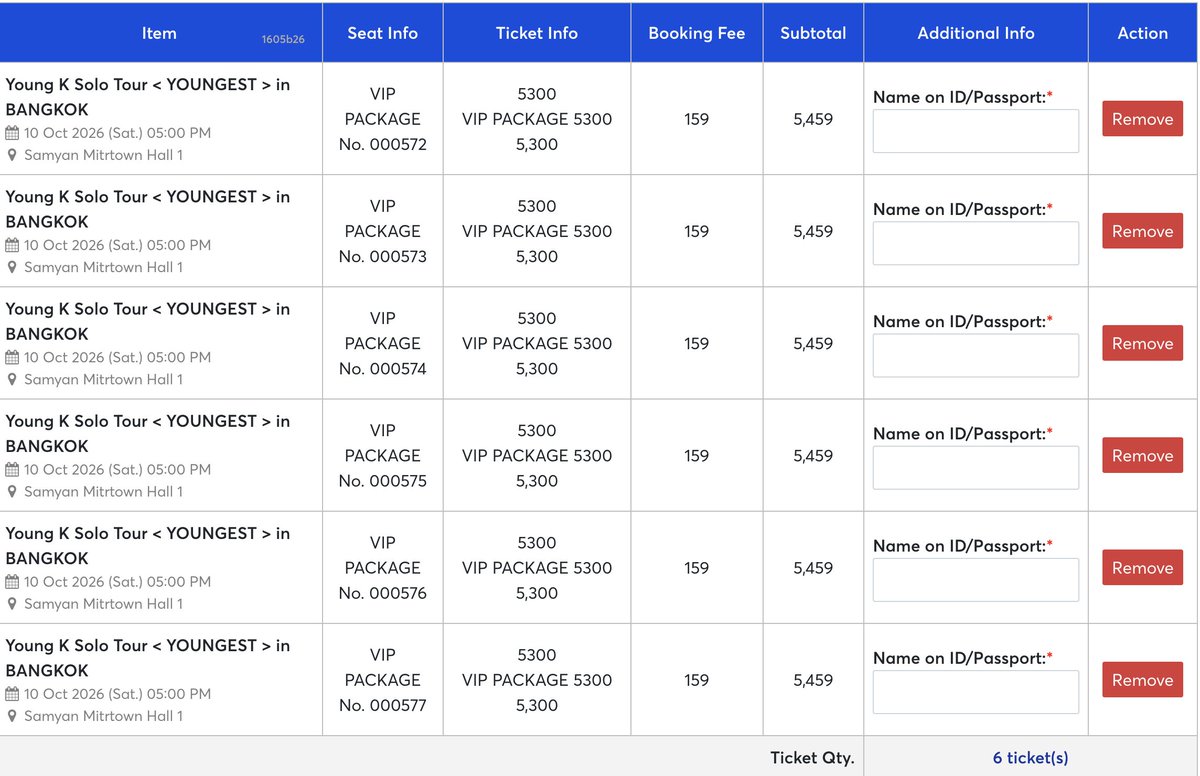Remove ticket No. 000576
This screenshot has width=1200, height=776.
click(x=1142, y=567)
